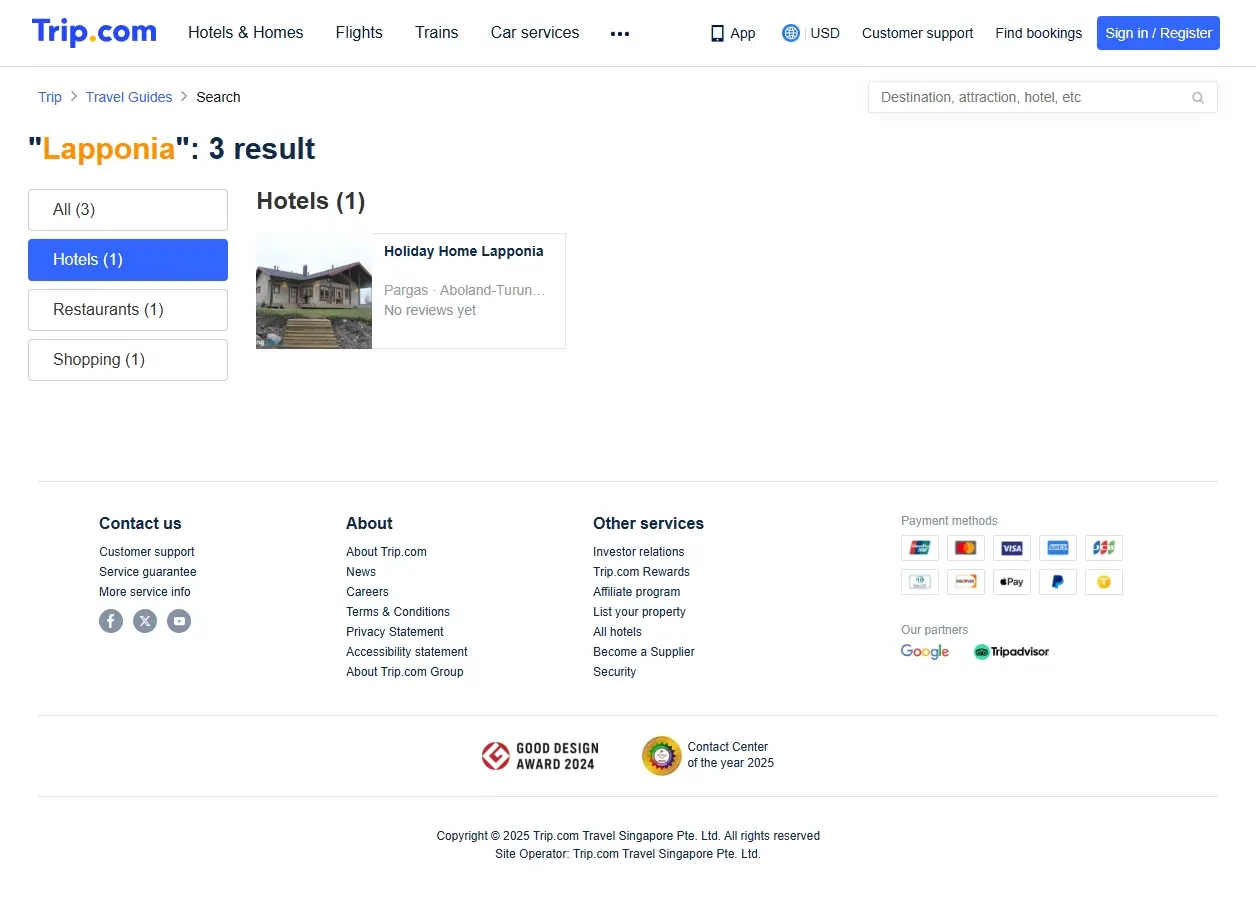This screenshot has height=921, width=1256.
Task: Open About Trip.com Group footer link
Action: tap(405, 672)
